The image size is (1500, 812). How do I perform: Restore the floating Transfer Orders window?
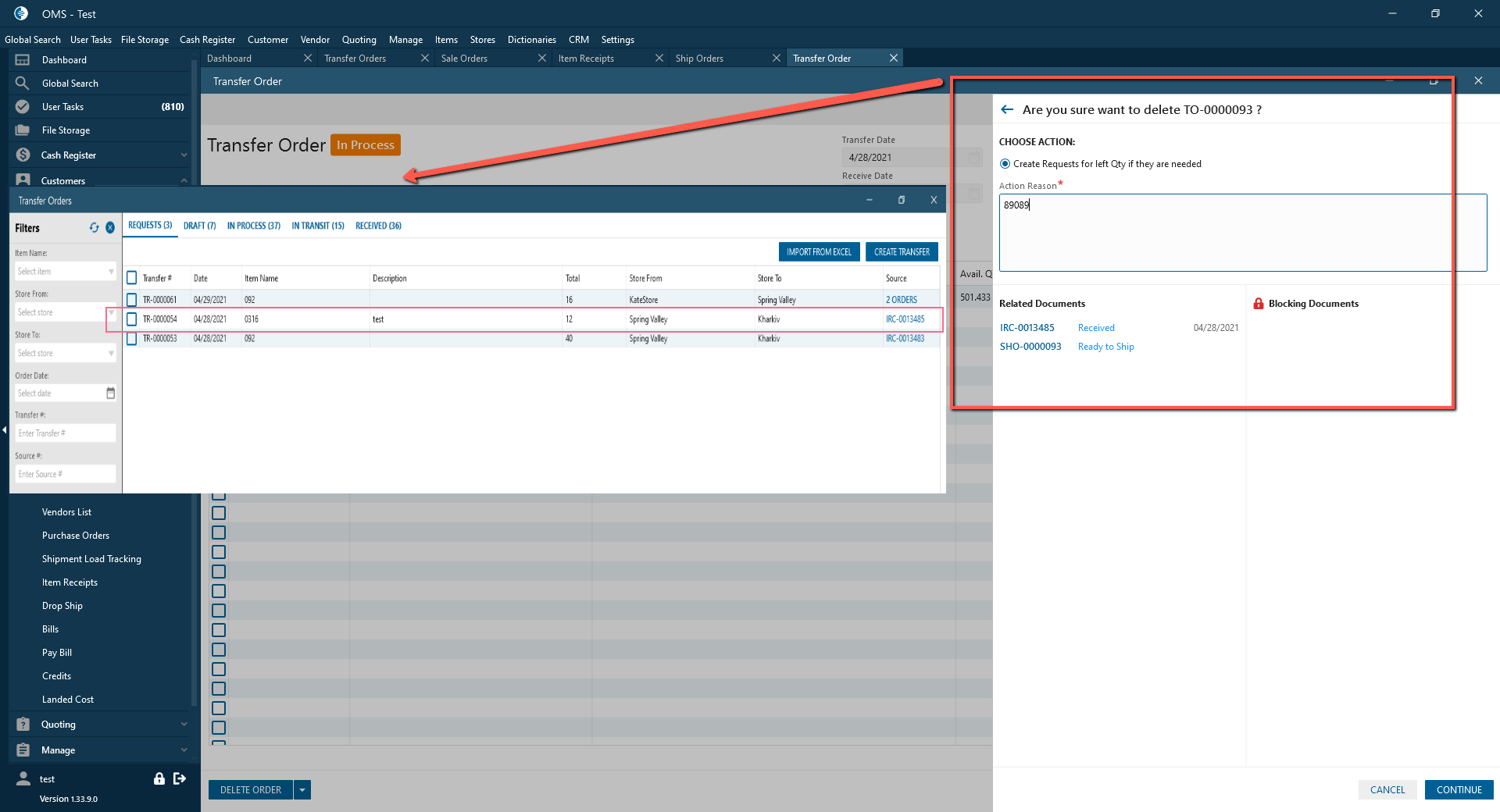(902, 201)
